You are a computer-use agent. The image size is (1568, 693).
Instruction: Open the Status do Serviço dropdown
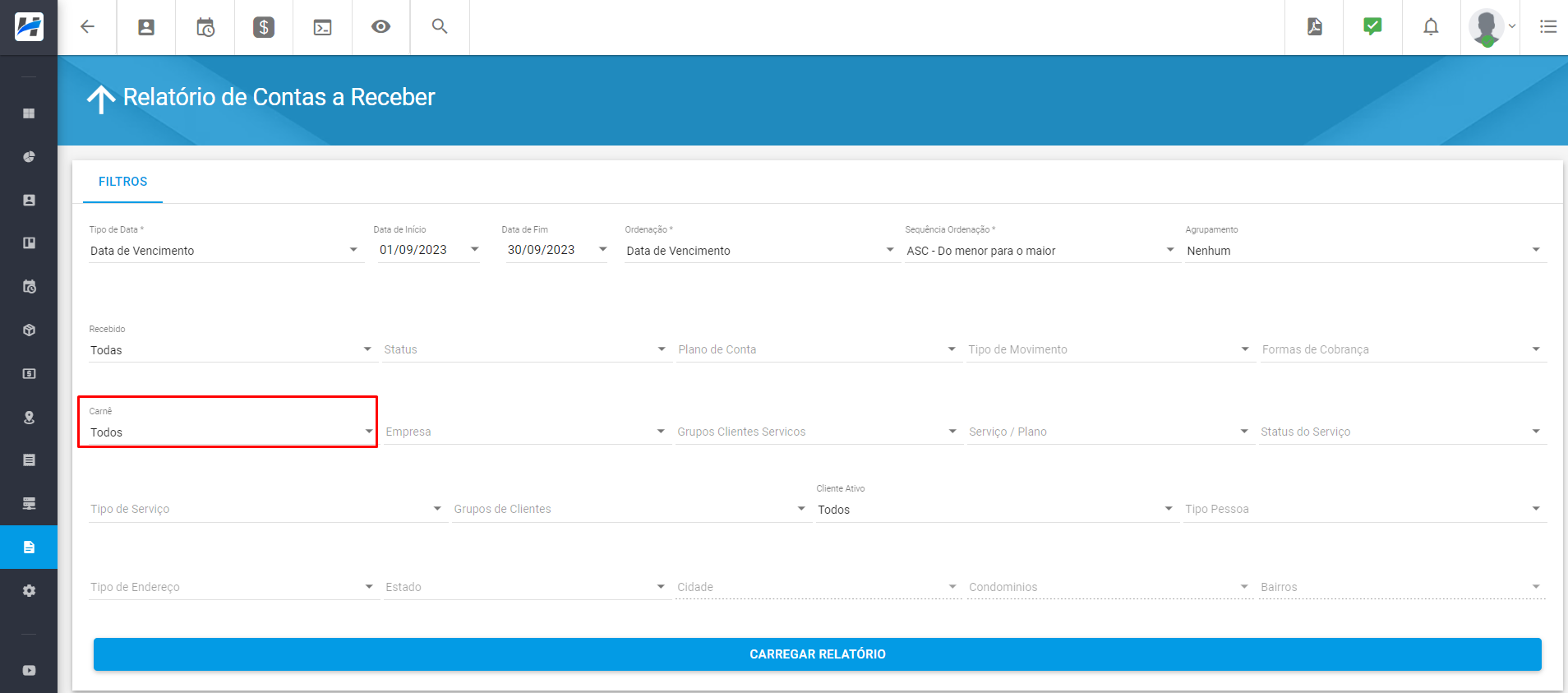point(1404,432)
